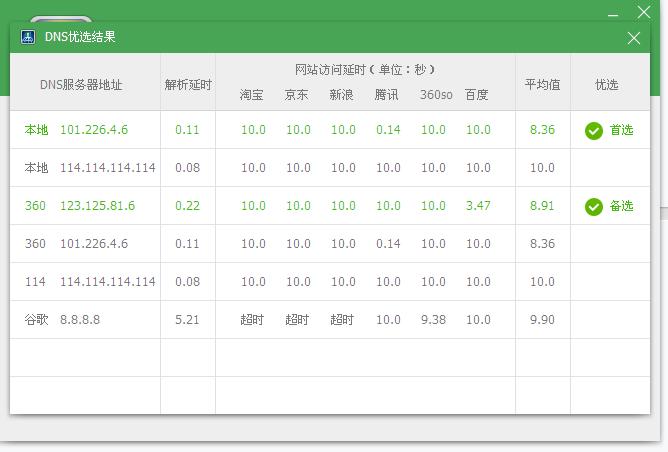Click the 360so column header
This screenshot has width=668, height=452.
(436, 94)
